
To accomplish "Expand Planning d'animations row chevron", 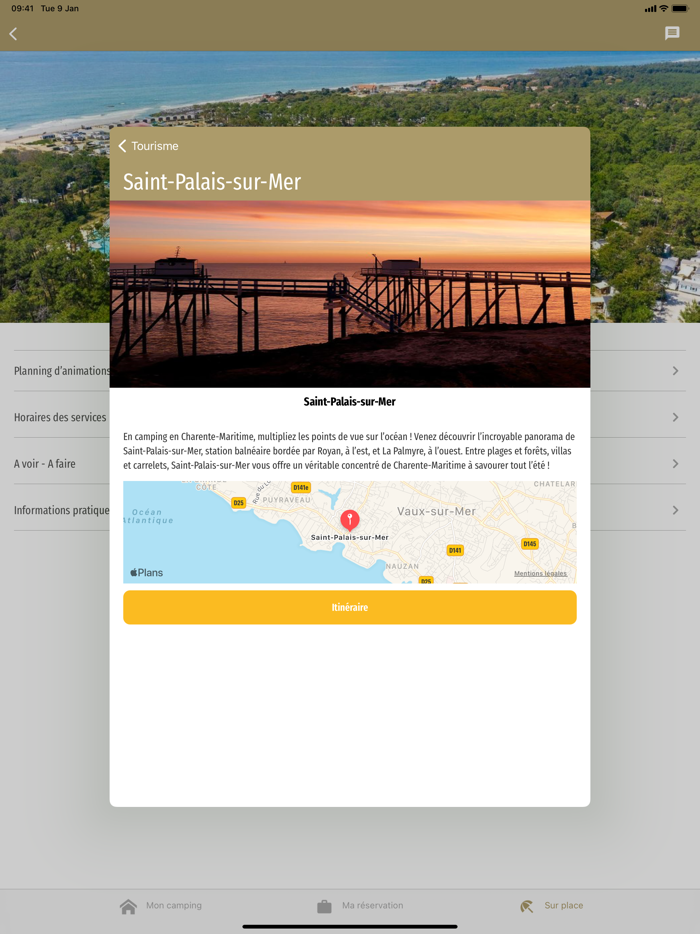I will click(x=675, y=371).
